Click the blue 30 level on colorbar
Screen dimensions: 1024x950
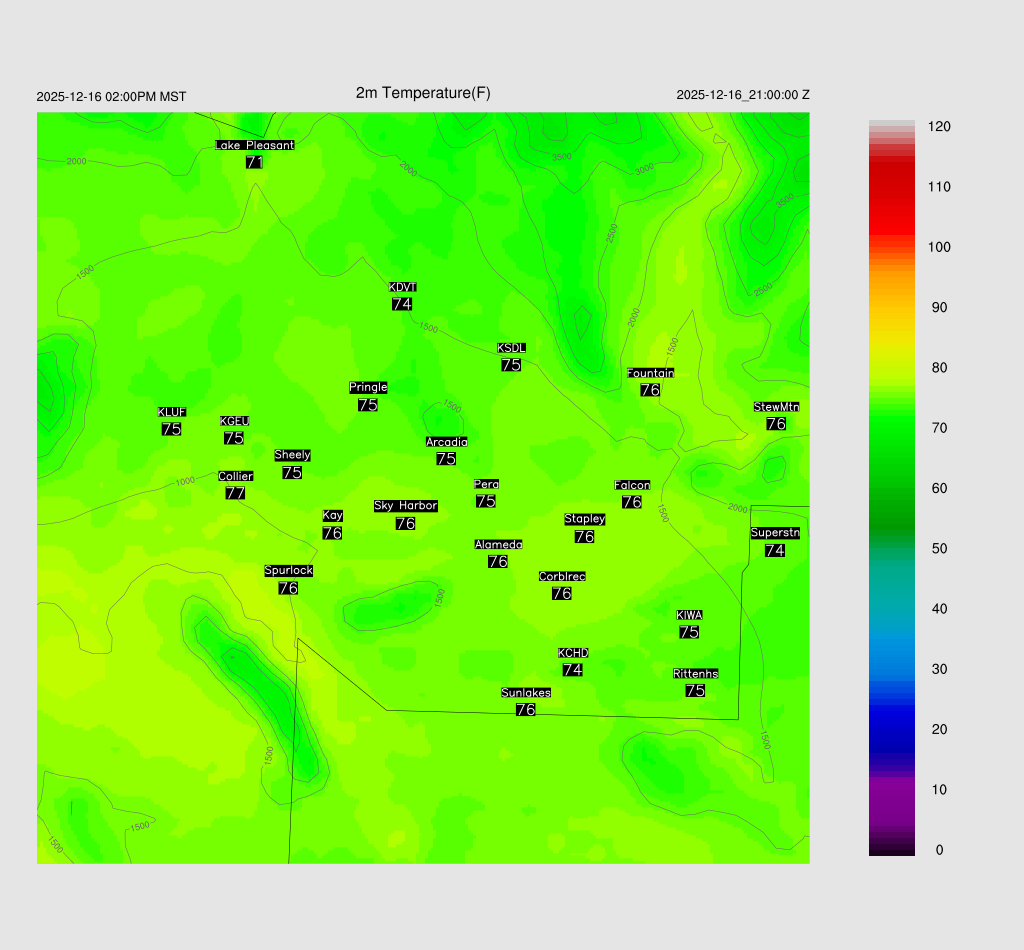click(x=892, y=669)
